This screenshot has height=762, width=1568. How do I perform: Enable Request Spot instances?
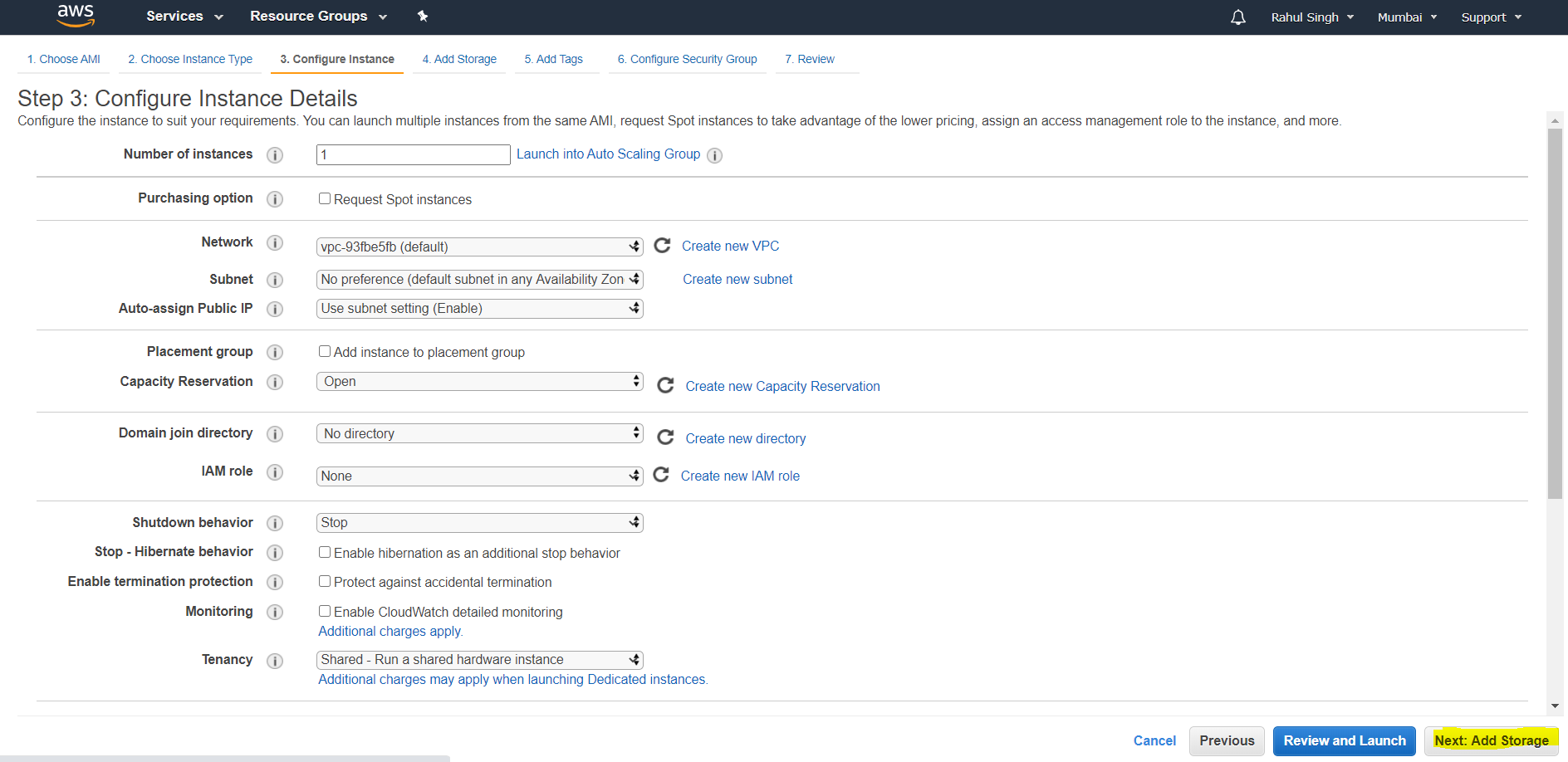click(325, 198)
